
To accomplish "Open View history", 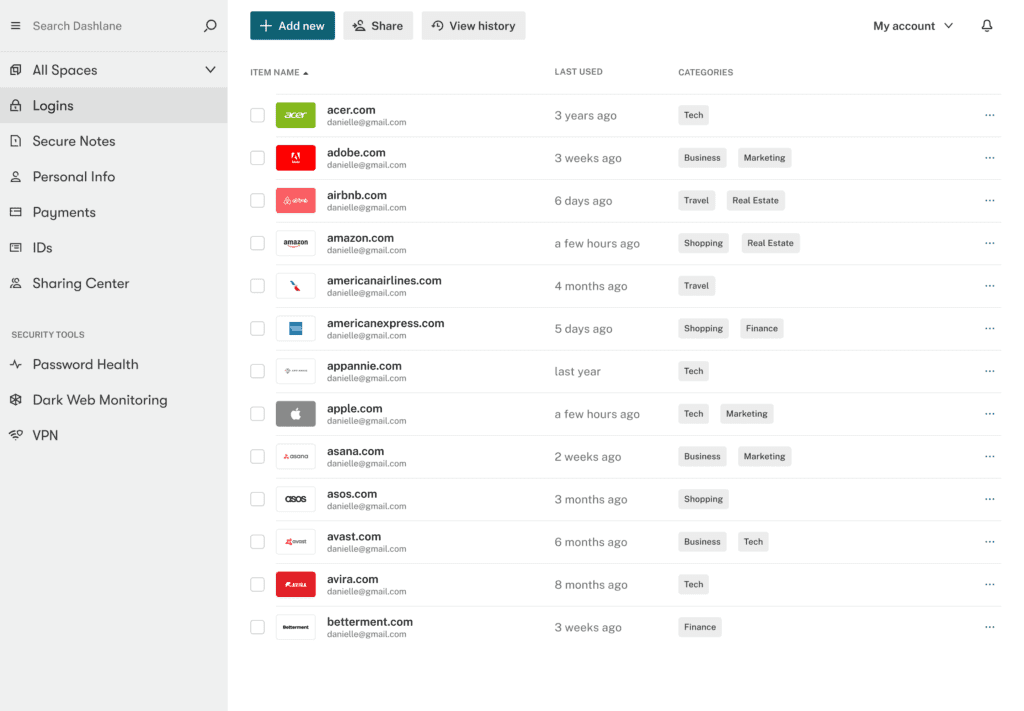I will (473, 25).
